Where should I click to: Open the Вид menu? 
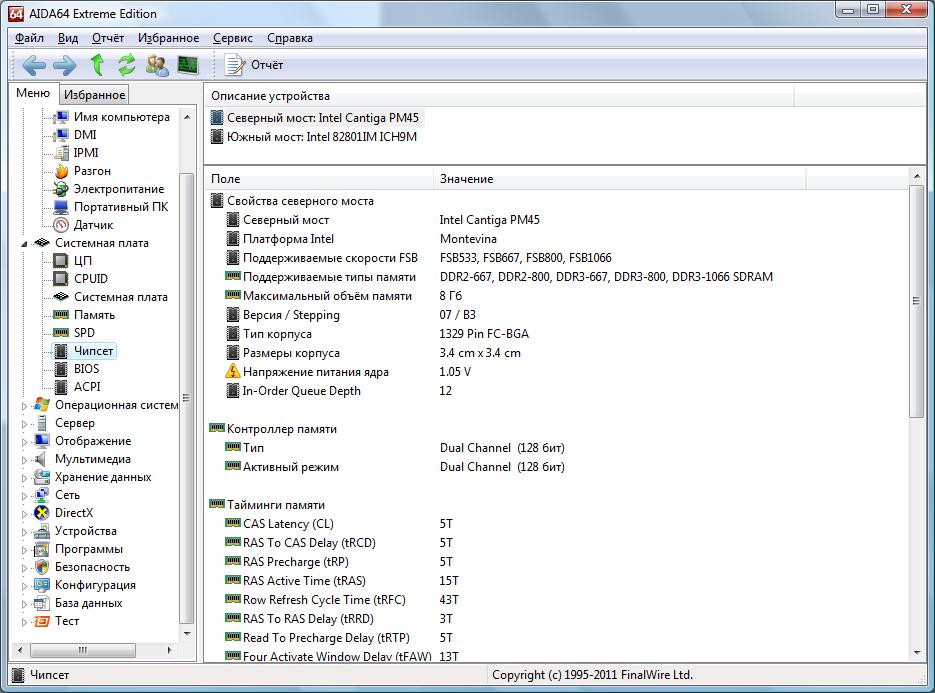[68, 38]
